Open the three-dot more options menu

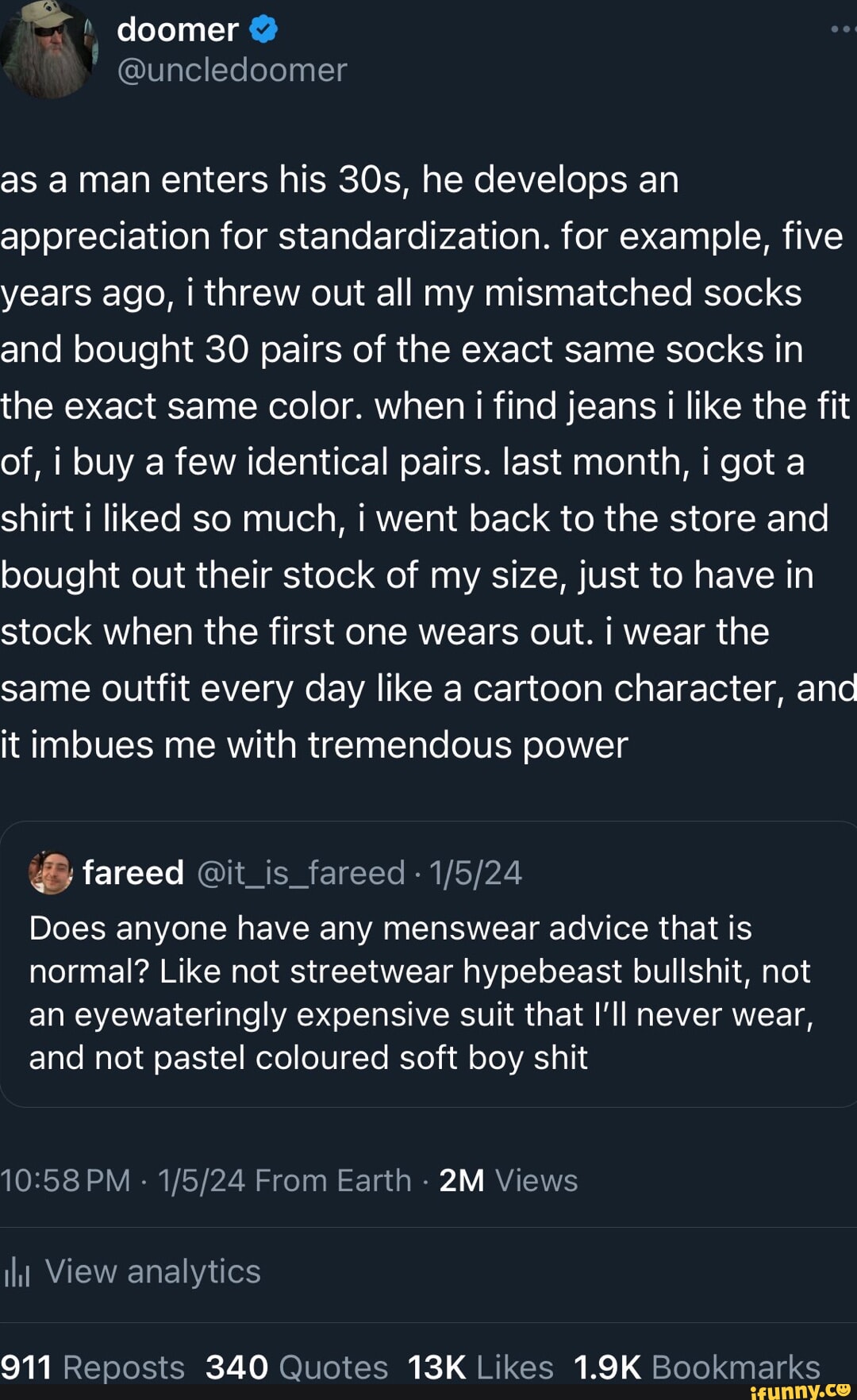click(843, 29)
